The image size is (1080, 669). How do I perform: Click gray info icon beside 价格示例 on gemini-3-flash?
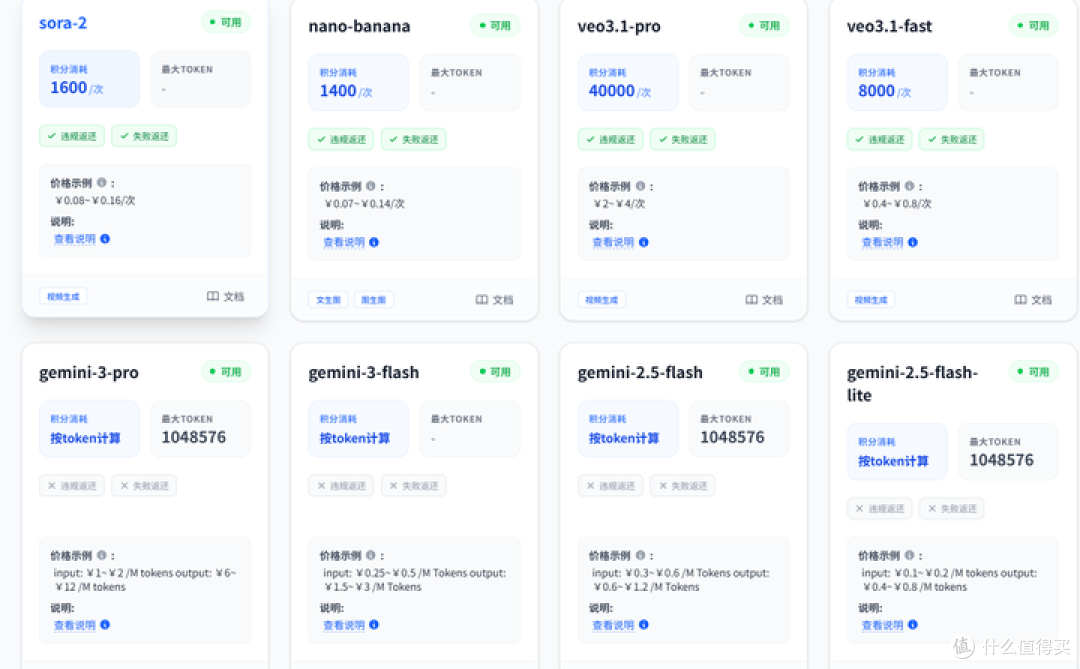click(371, 555)
